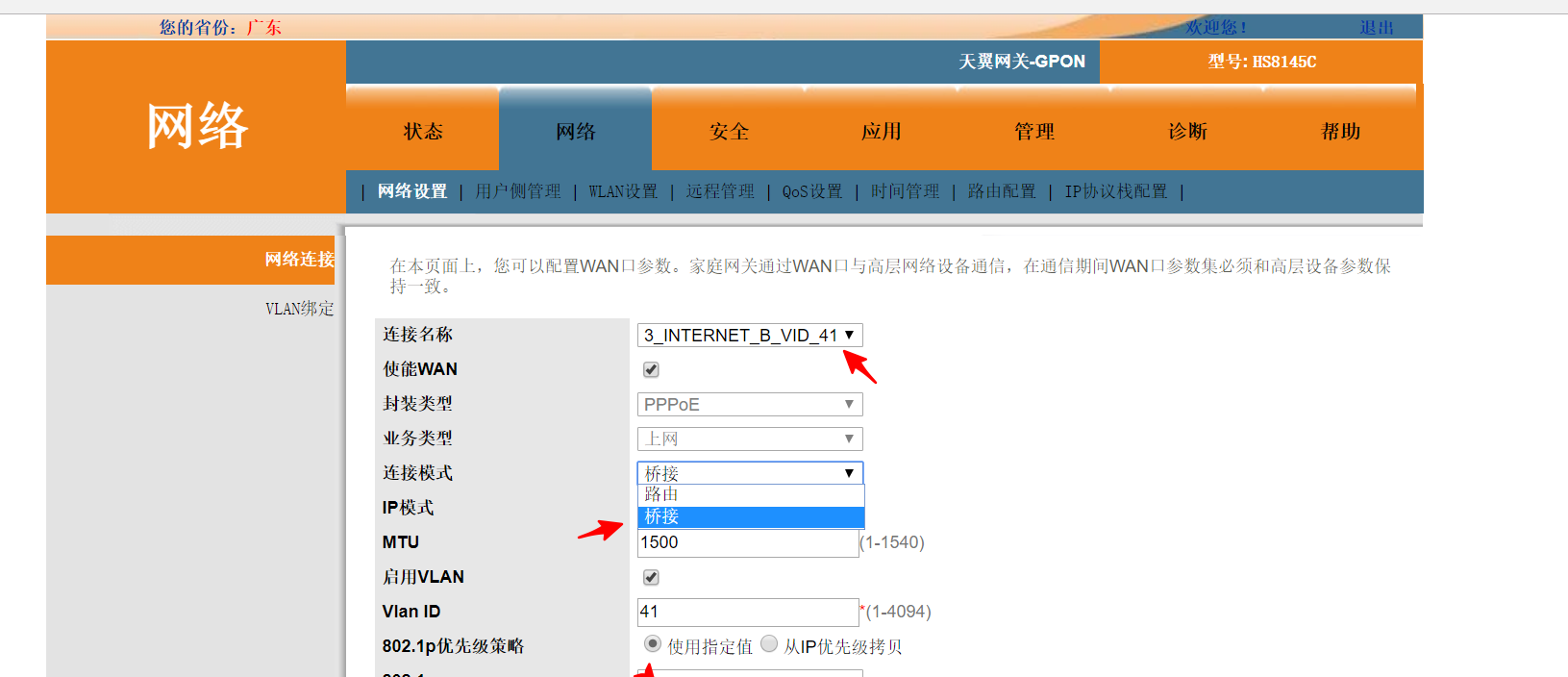Screen dimensions: 1568x677
Task: Collapse the 连接模式 dropdown showing 桥接
Action: [x=750, y=472]
